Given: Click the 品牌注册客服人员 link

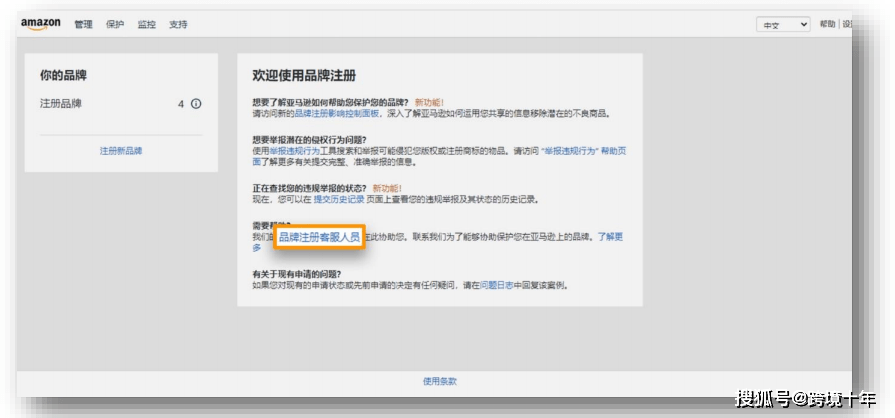Looking at the screenshot, I should click(319, 237).
